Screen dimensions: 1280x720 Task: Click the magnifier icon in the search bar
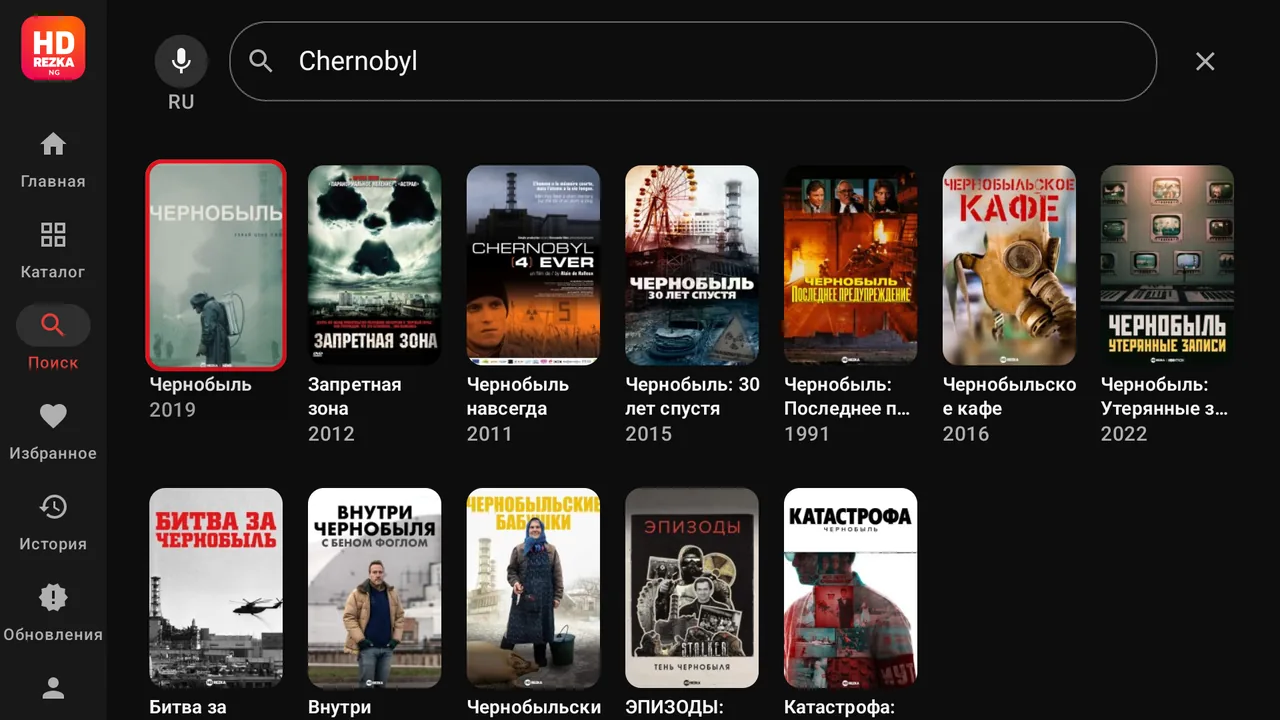tap(261, 61)
